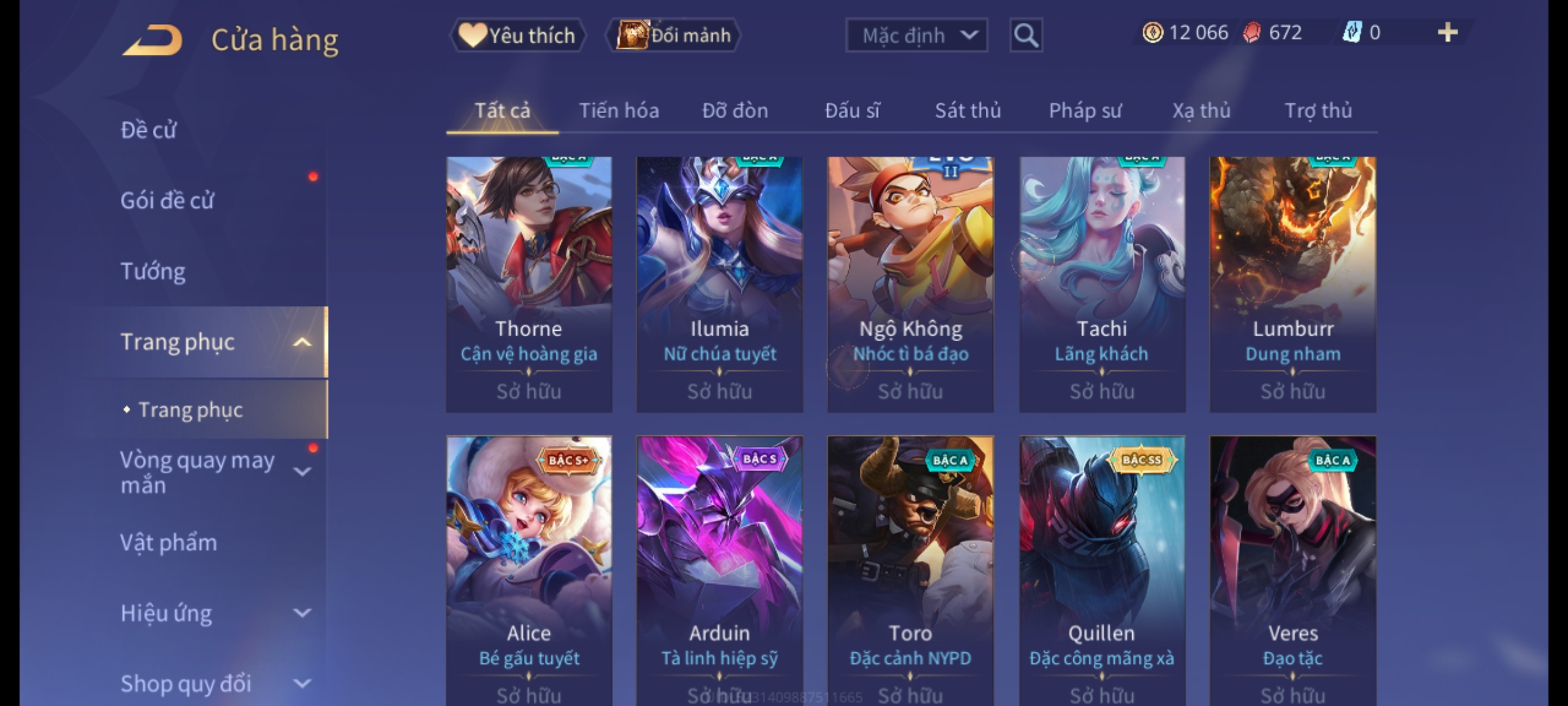Screen dimensions: 1568x706
Task: Switch to the Sát thủ tab
Action: click(x=968, y=110)
